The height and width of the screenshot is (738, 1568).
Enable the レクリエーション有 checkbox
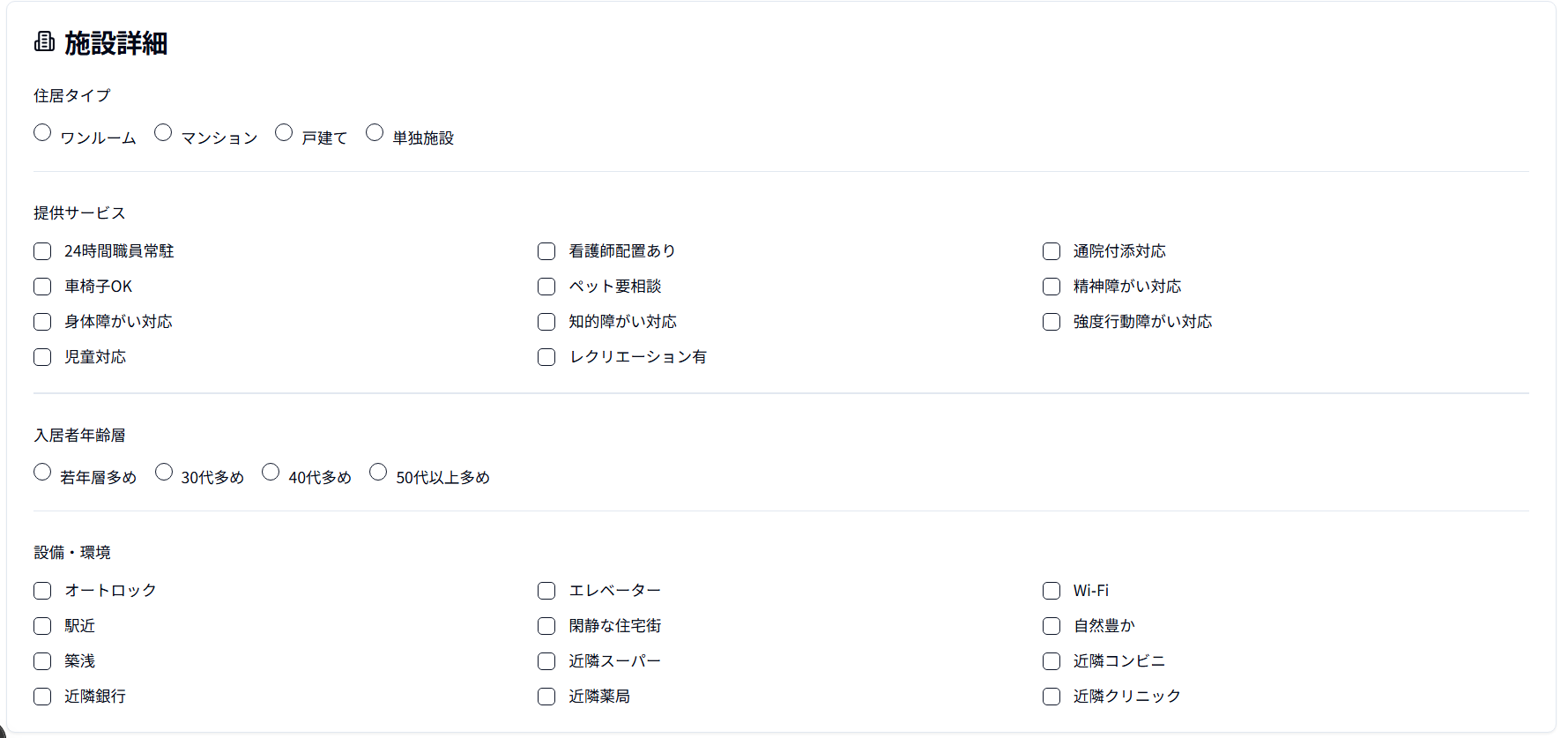point(546,356)
